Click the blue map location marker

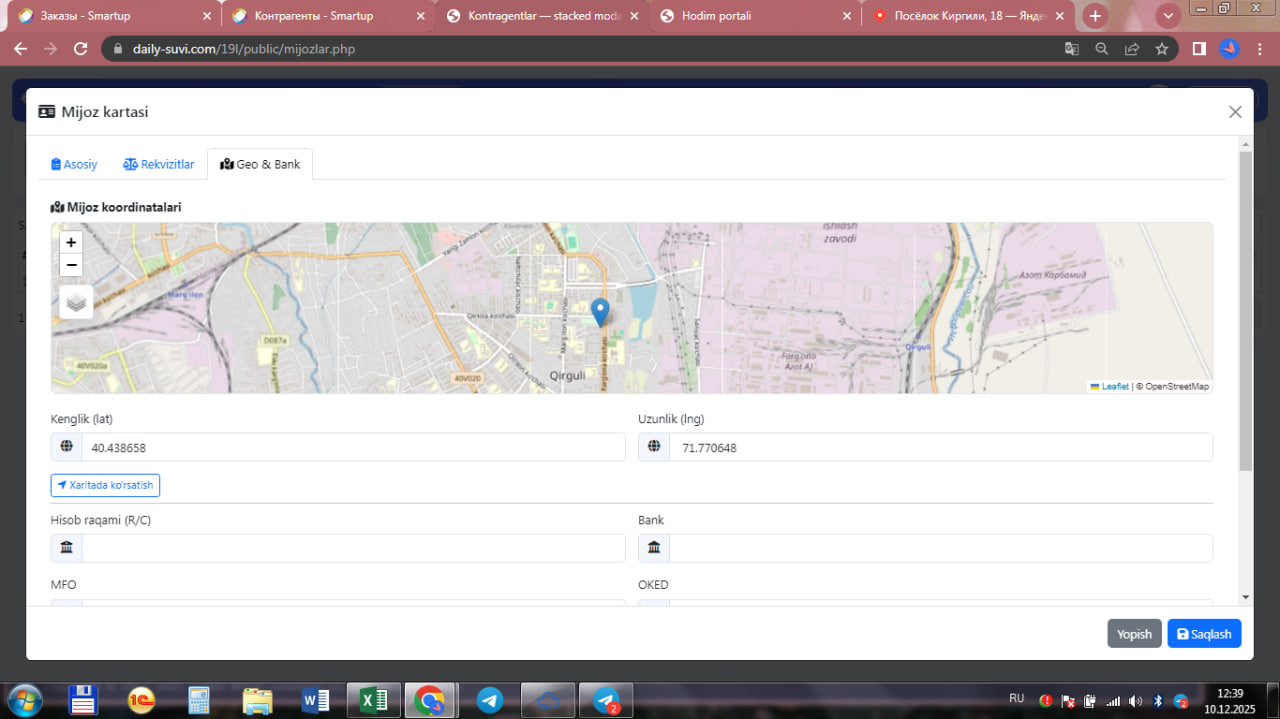point(600,312)
